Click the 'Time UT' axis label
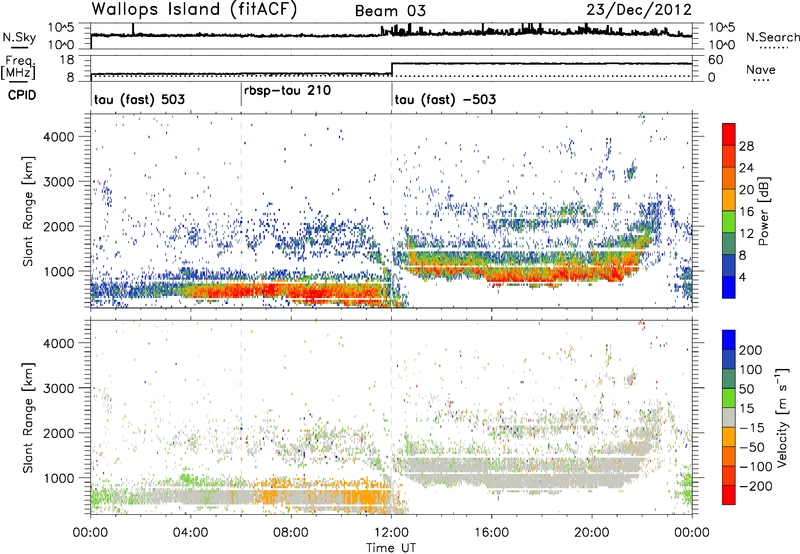Screen dimensions: 800x554 [391, 548]
